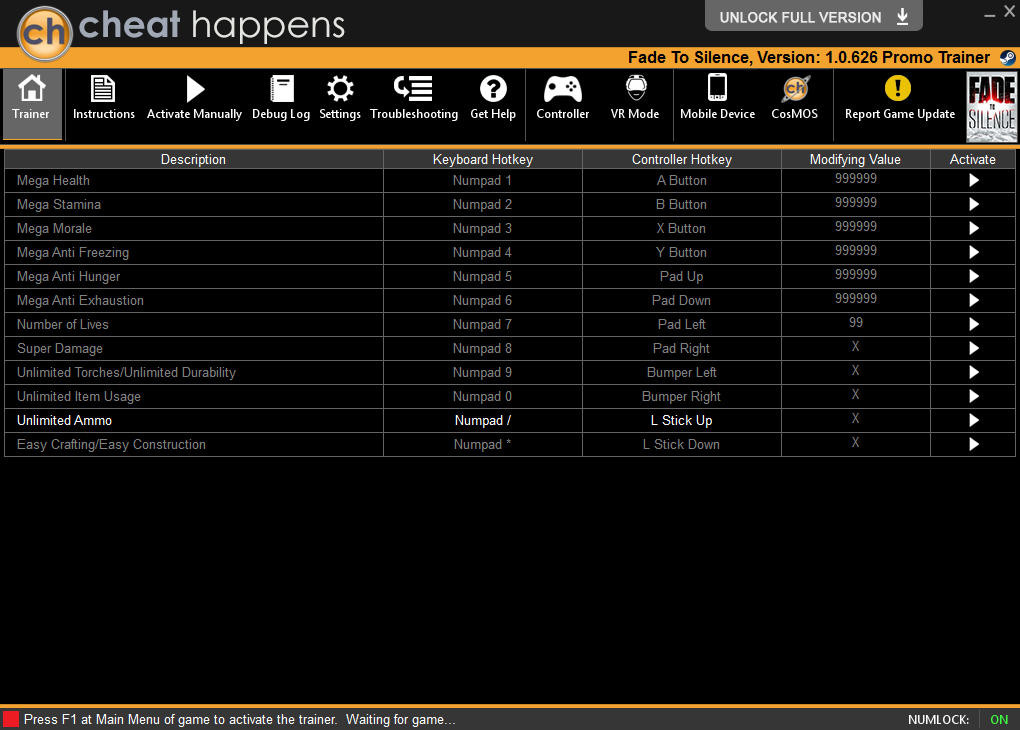Image resolution: width=1020 pixels, height=730 pixels.
Task: Activate Mega Anti Freezing cheat
Action: point(973,252)
